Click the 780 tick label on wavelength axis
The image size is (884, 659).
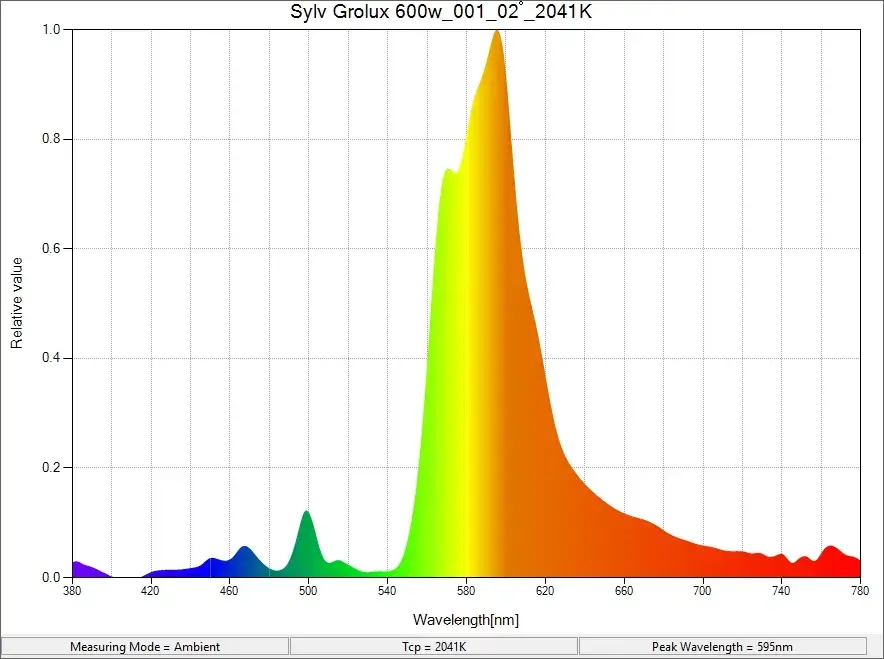pos(860,591)
